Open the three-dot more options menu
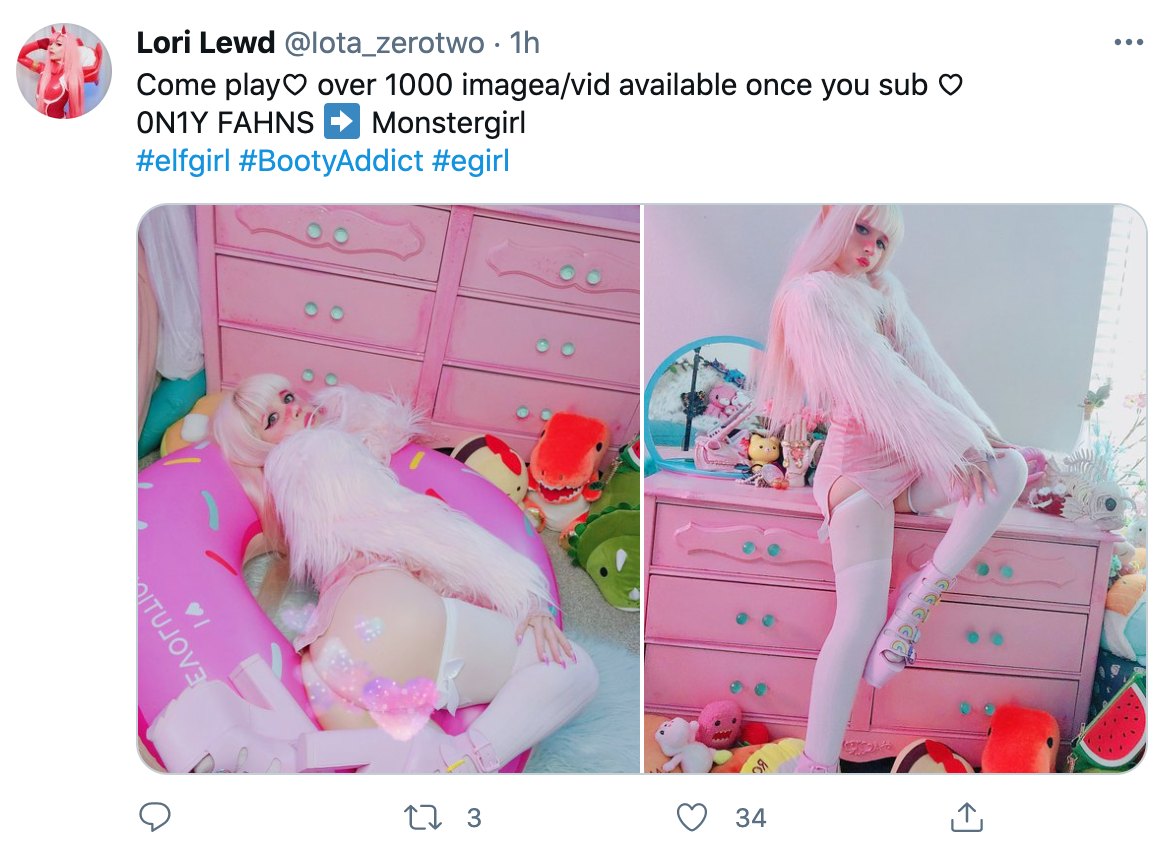 click(1129, 43)
